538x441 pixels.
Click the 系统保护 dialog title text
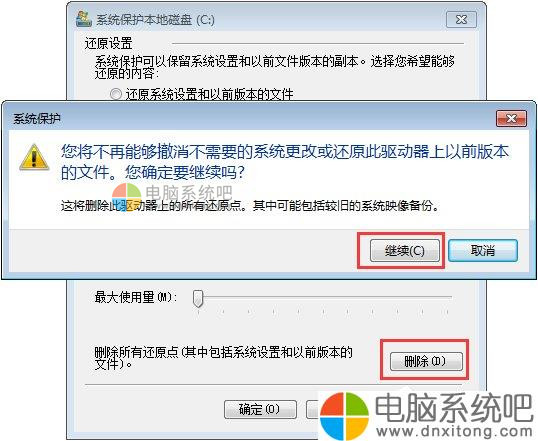tap(37, 119)
